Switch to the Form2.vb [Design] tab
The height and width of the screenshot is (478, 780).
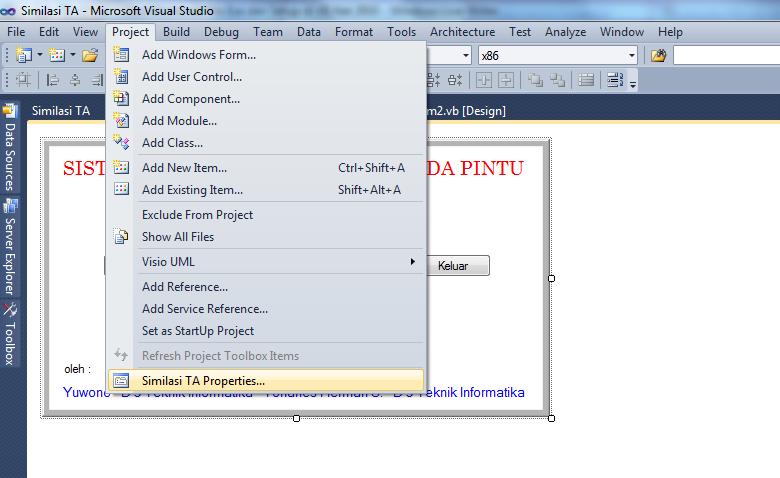click(x=467, y=110)
